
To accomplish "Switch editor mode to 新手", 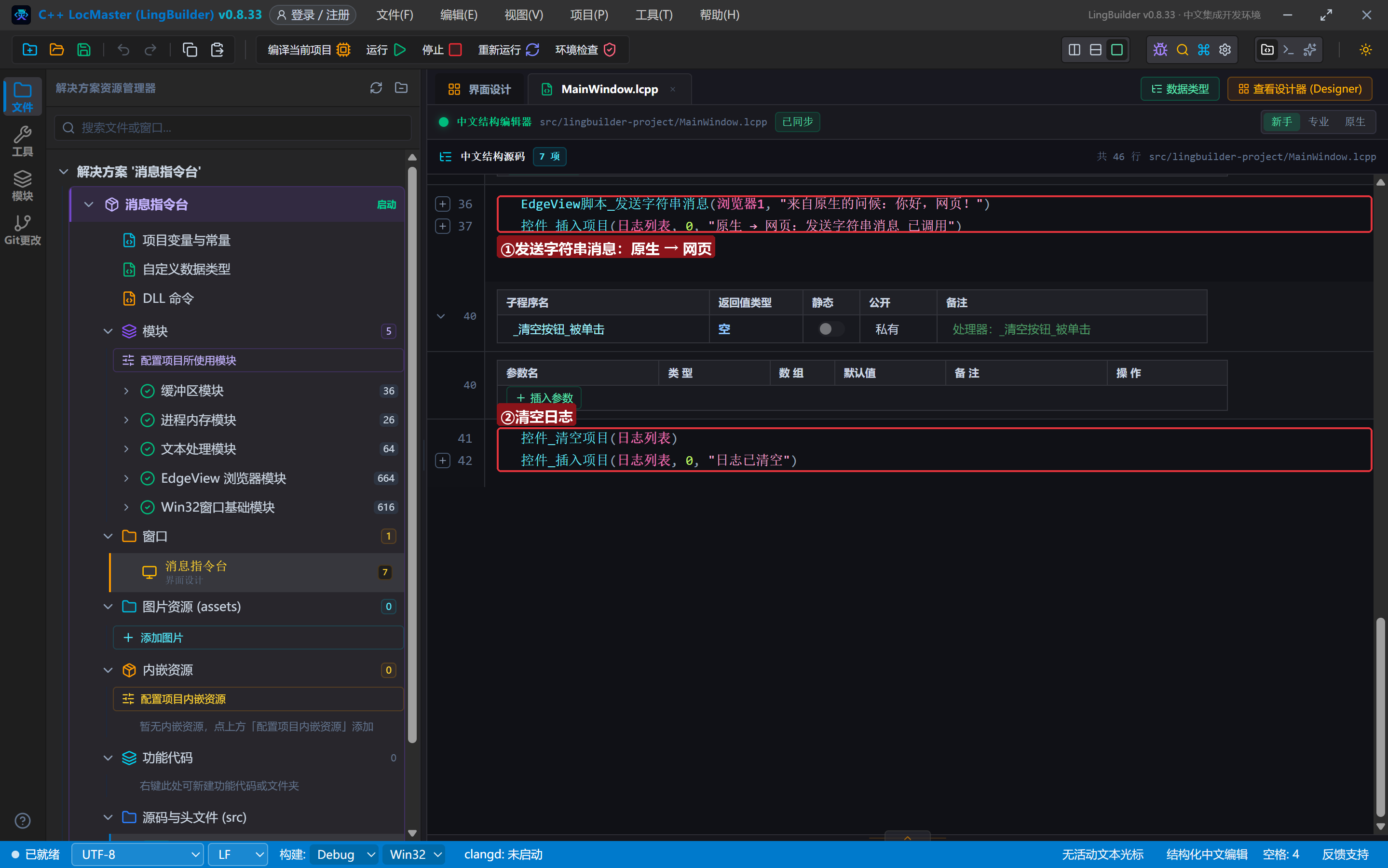I will 1281,122.
